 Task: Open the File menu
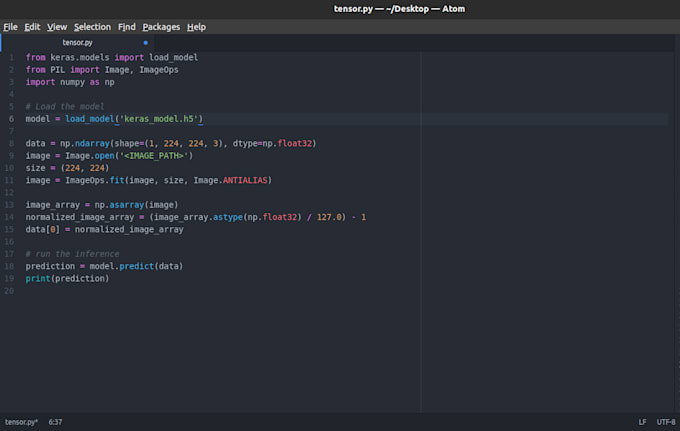(10, 26)
